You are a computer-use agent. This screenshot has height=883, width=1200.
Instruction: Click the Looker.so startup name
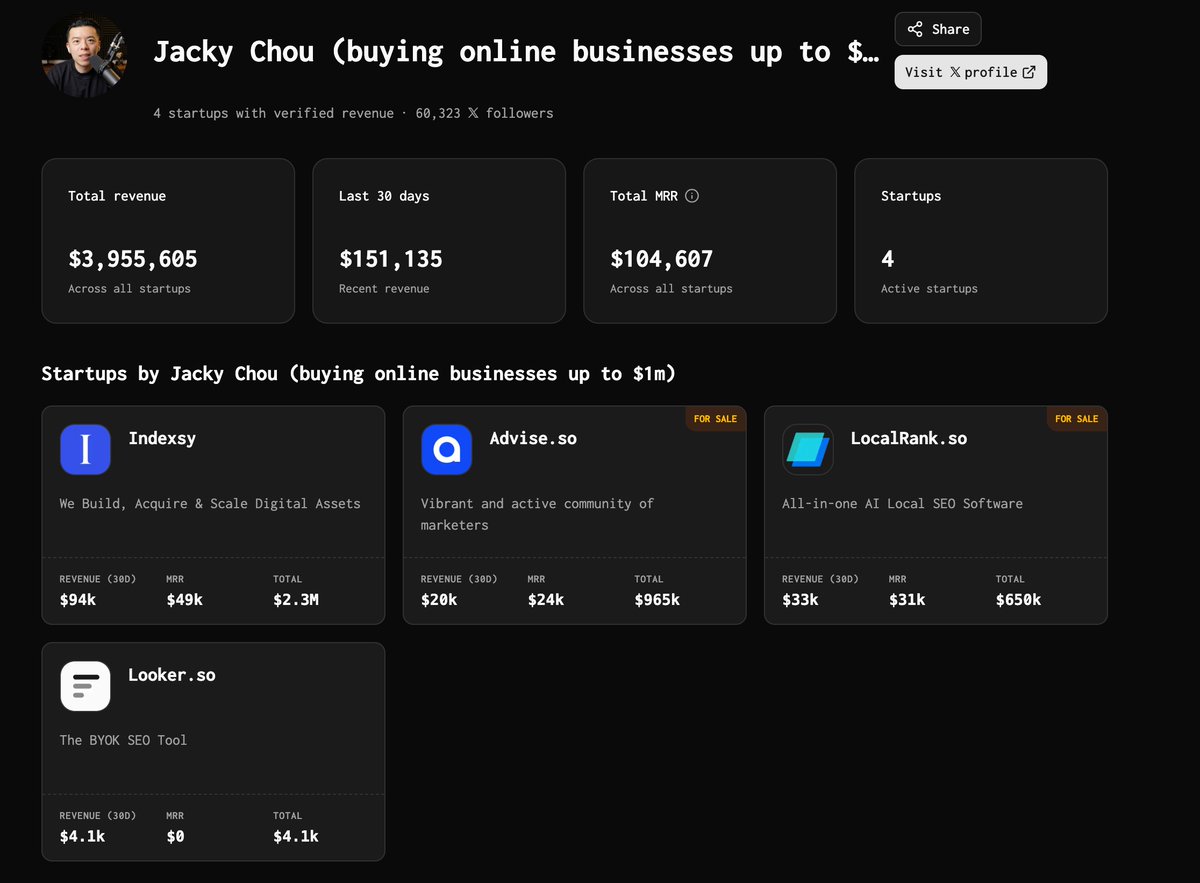click(x=172, y=675)
